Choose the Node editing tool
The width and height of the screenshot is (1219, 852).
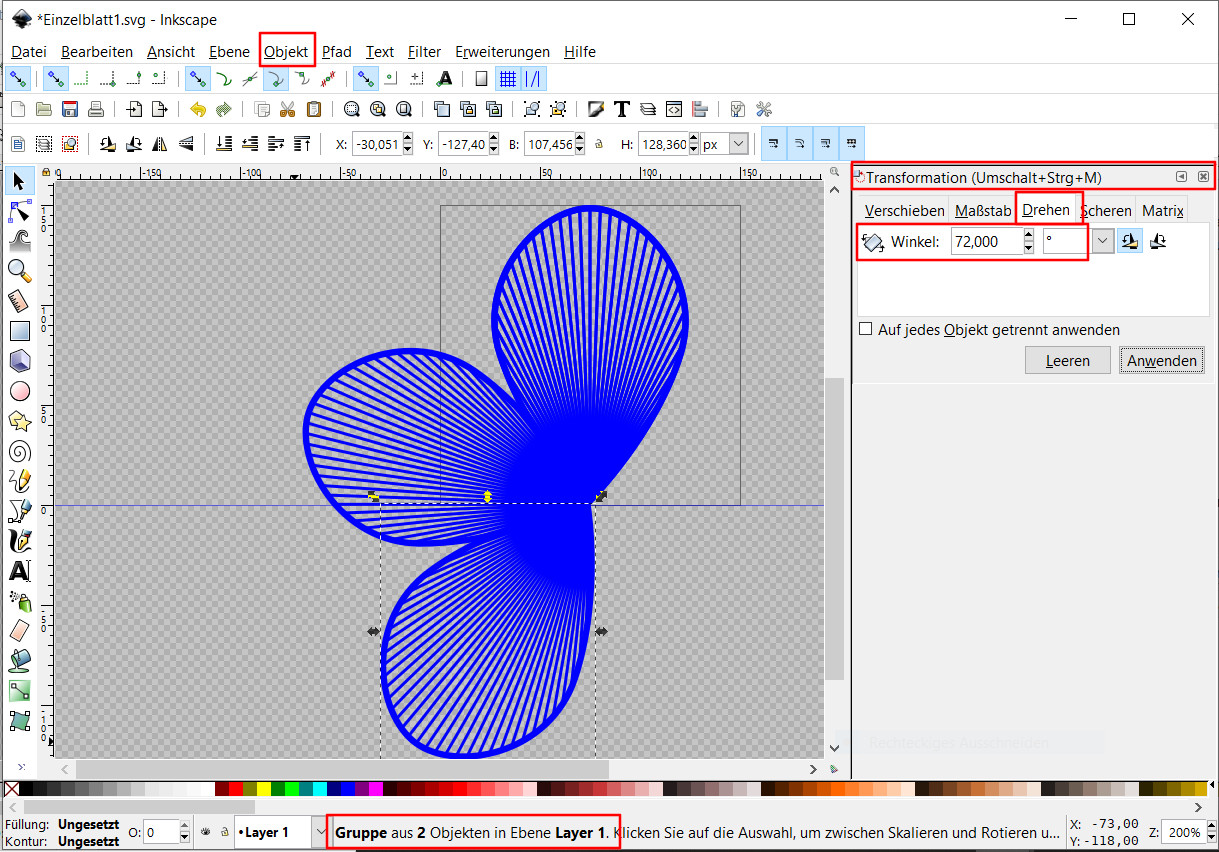(19, 210)
